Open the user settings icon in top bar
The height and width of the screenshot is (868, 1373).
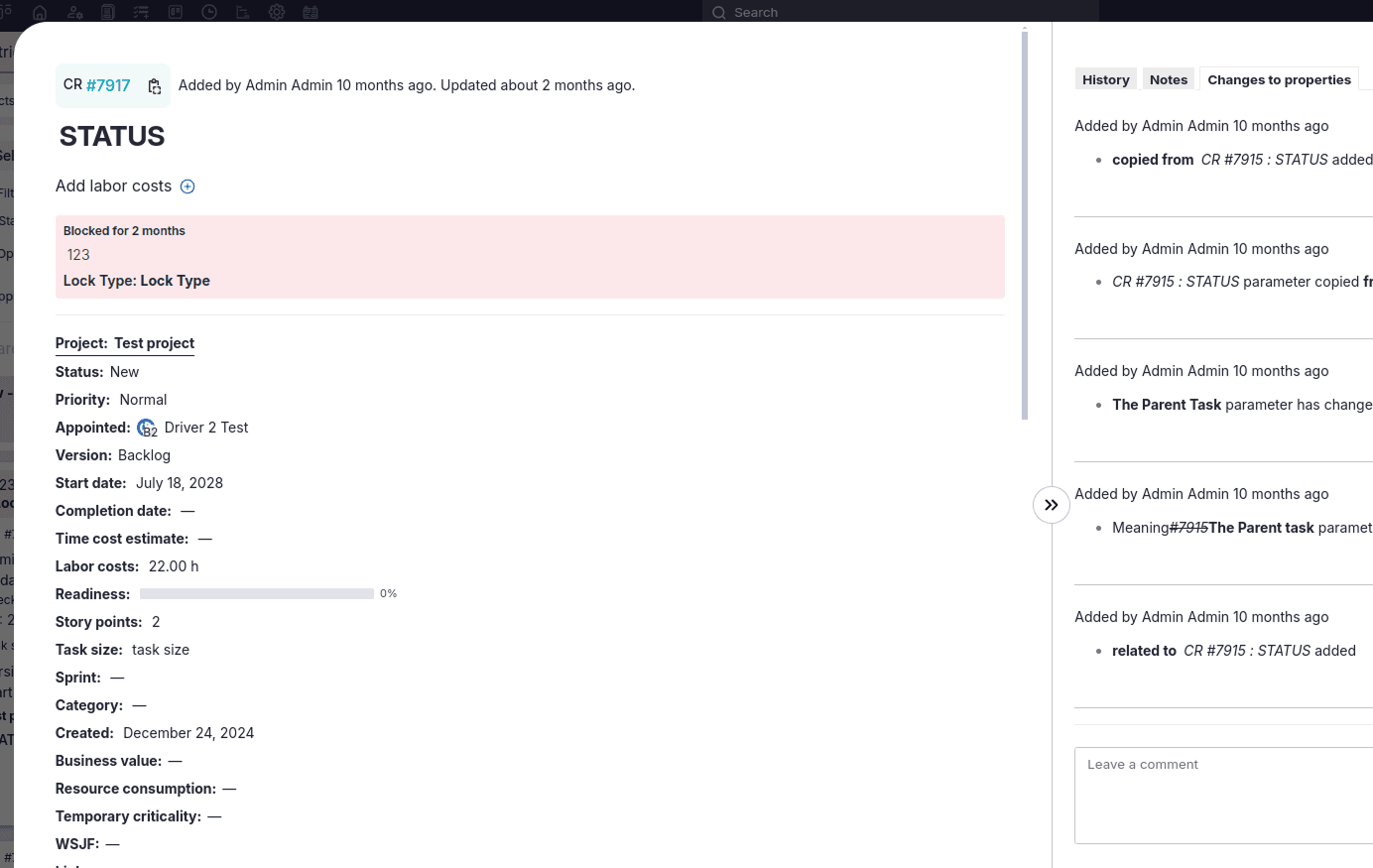click(74, 13)
